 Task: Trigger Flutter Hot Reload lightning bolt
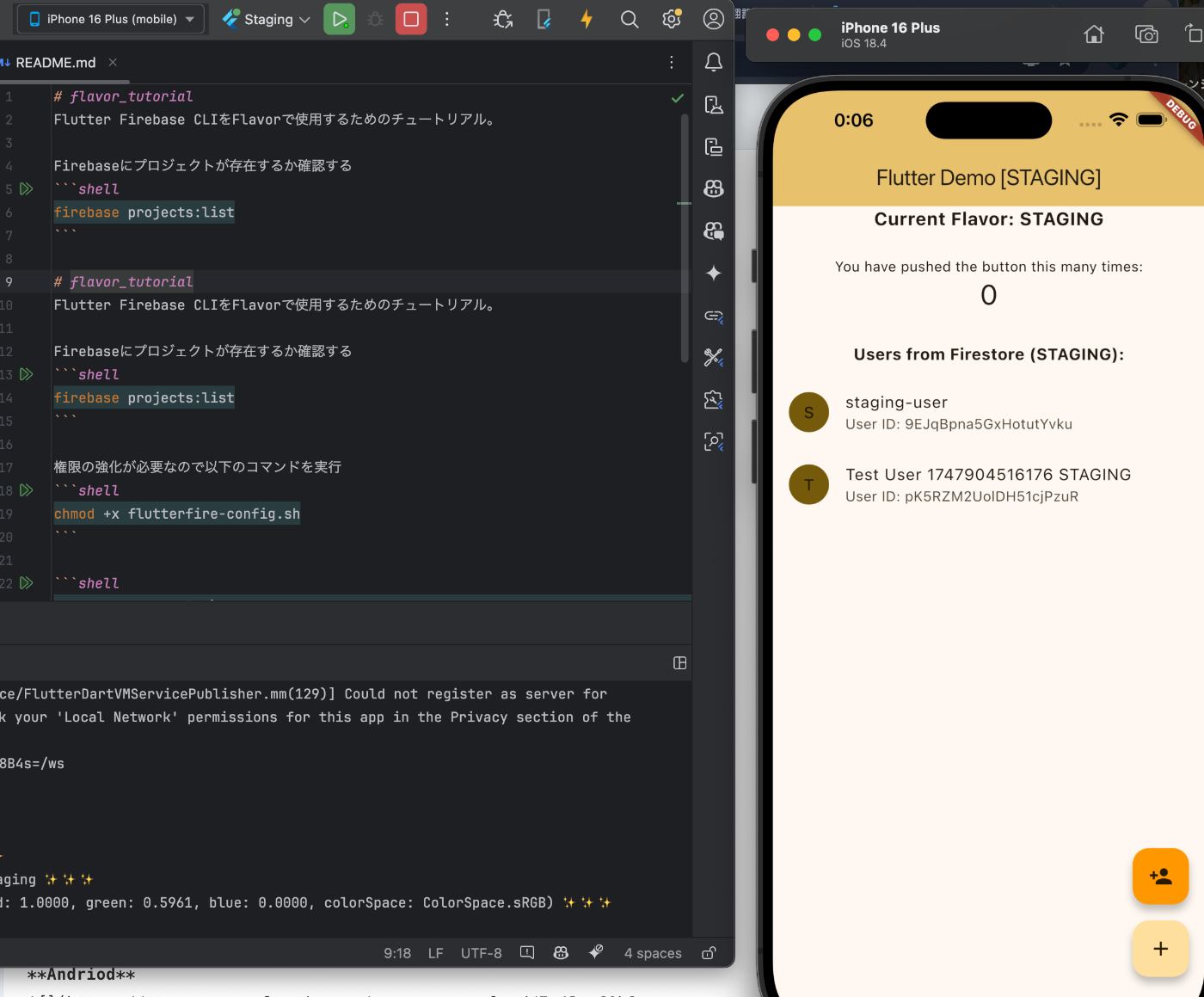[587, 19]
